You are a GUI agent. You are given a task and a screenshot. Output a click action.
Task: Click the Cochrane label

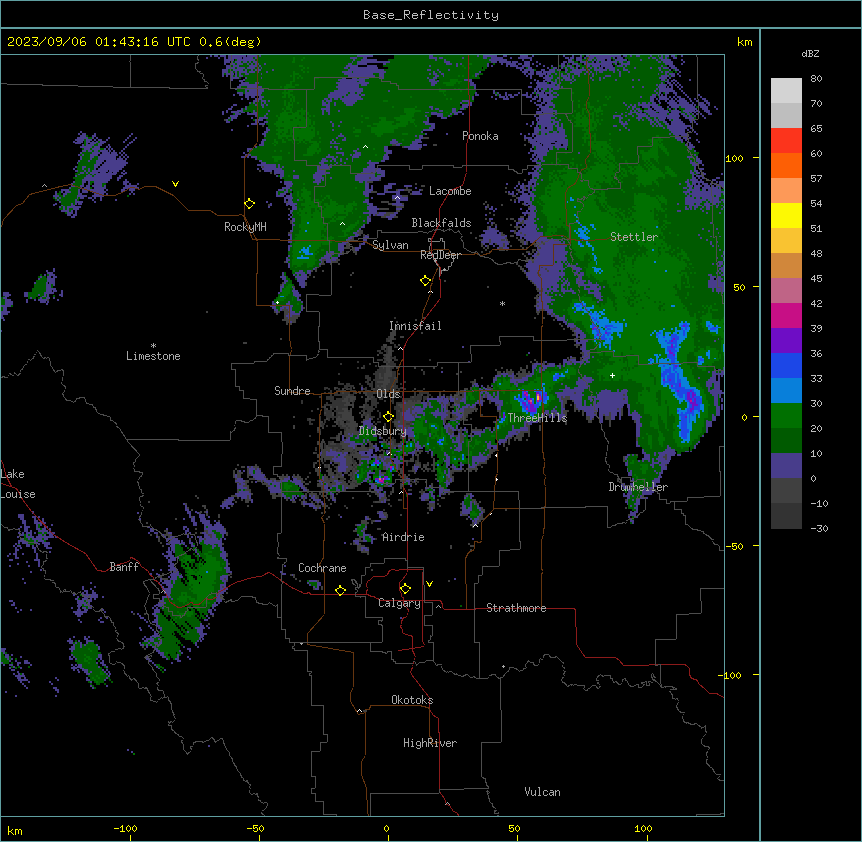[322, 568]
